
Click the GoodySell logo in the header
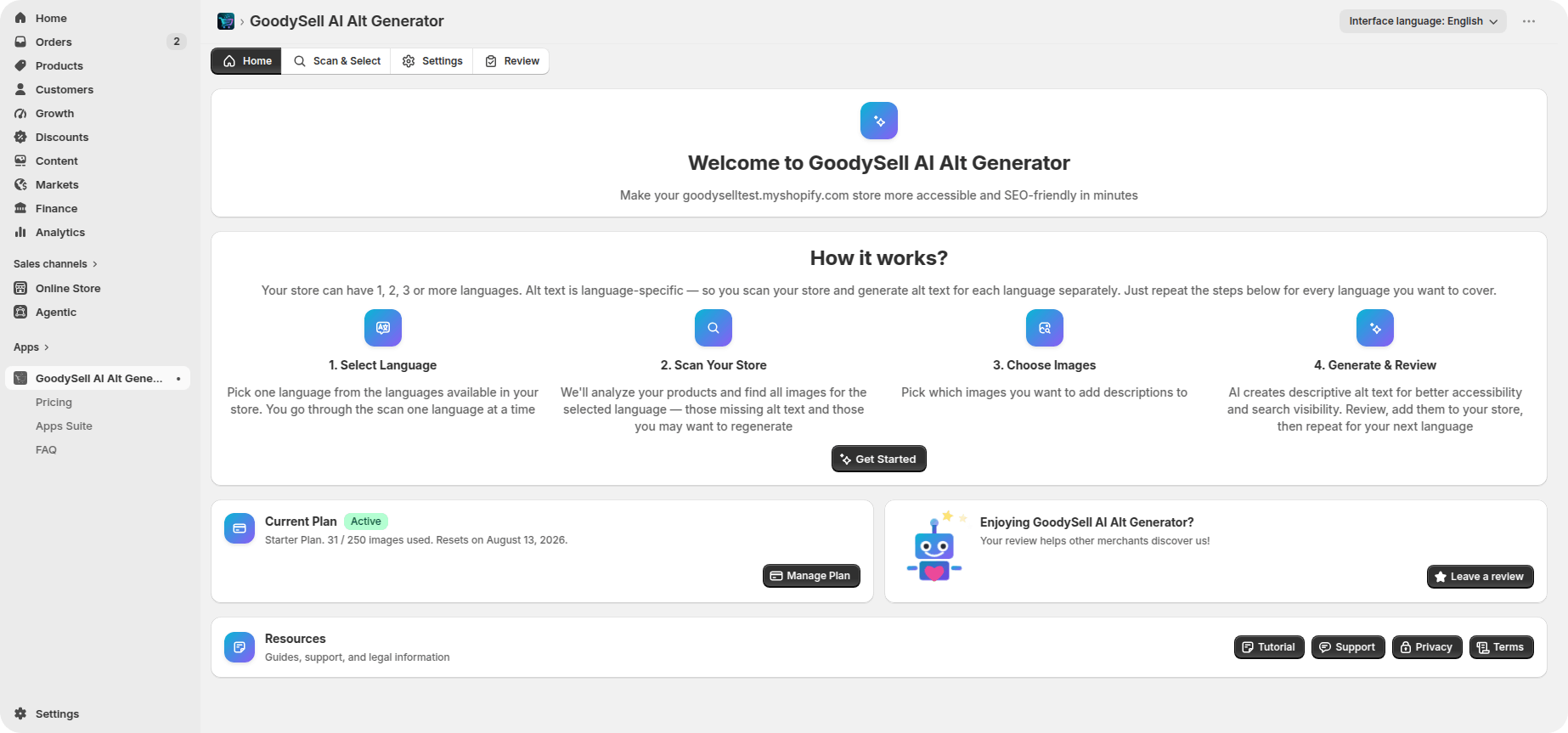(x=226, y=21)
